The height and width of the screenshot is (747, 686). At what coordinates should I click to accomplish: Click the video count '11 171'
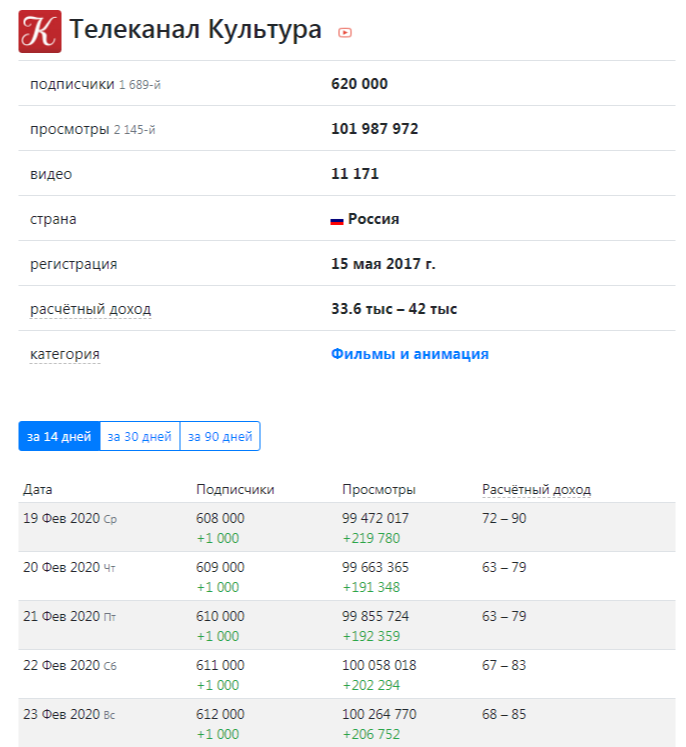(355, 174)
